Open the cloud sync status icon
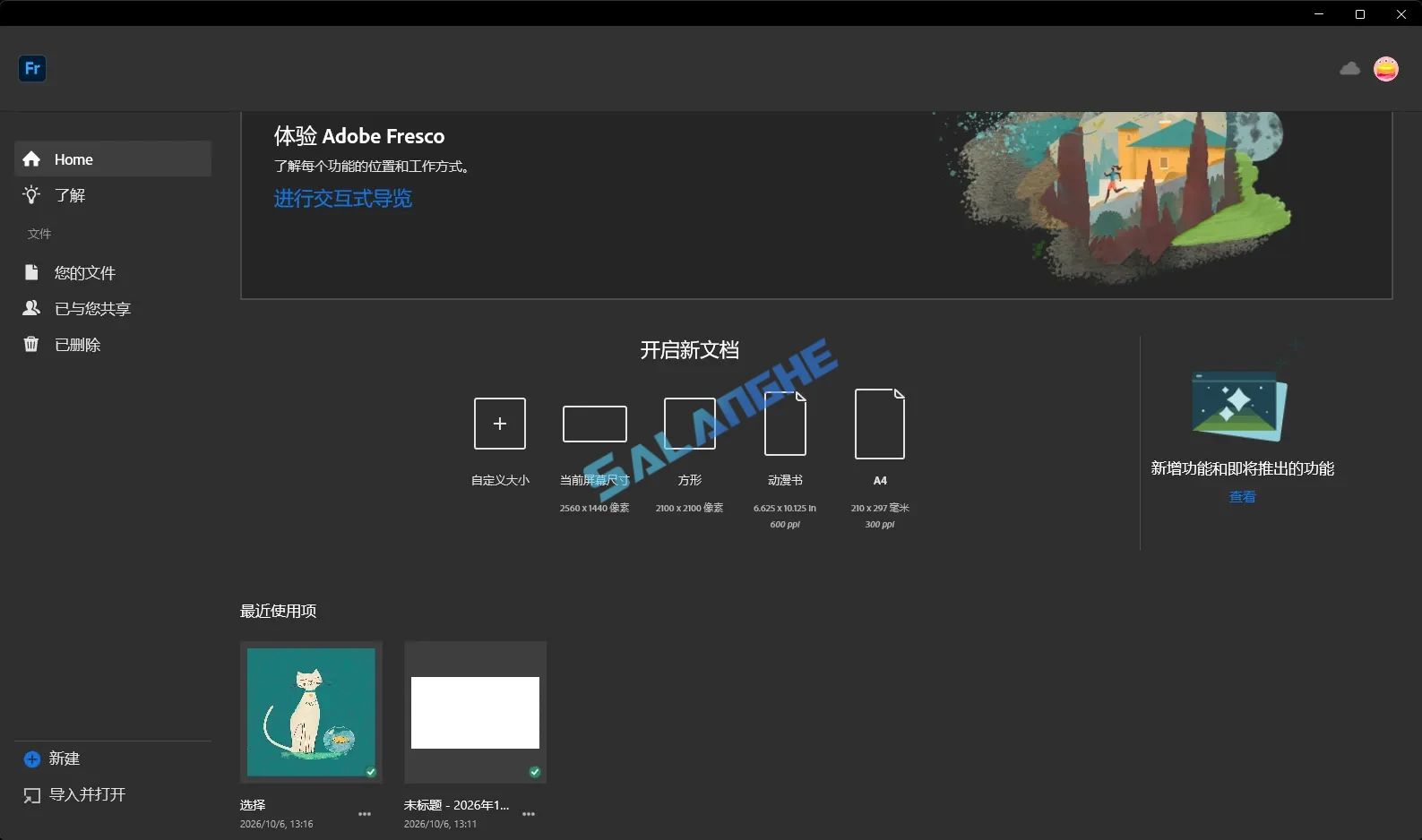Image resolution: width=1422 pixels, height=840 pixels. [x=1349, y=69]
